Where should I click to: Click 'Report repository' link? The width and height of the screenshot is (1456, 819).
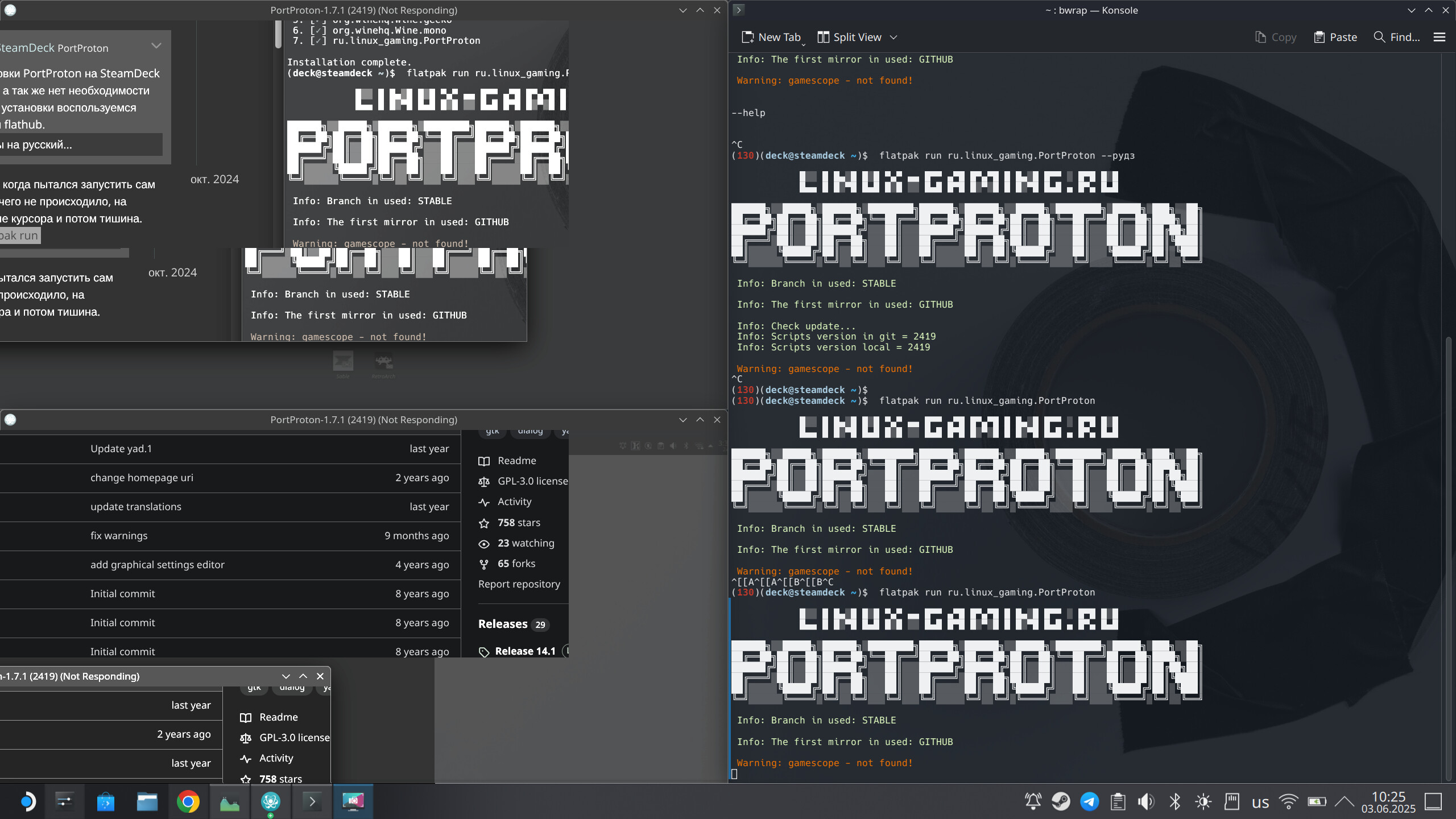(x=519, y=584)
